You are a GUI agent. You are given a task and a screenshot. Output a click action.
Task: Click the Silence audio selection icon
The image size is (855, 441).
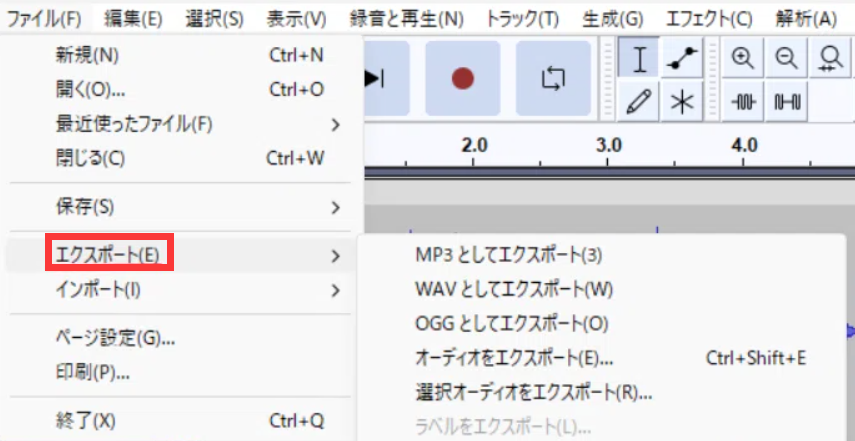[786, 101]
